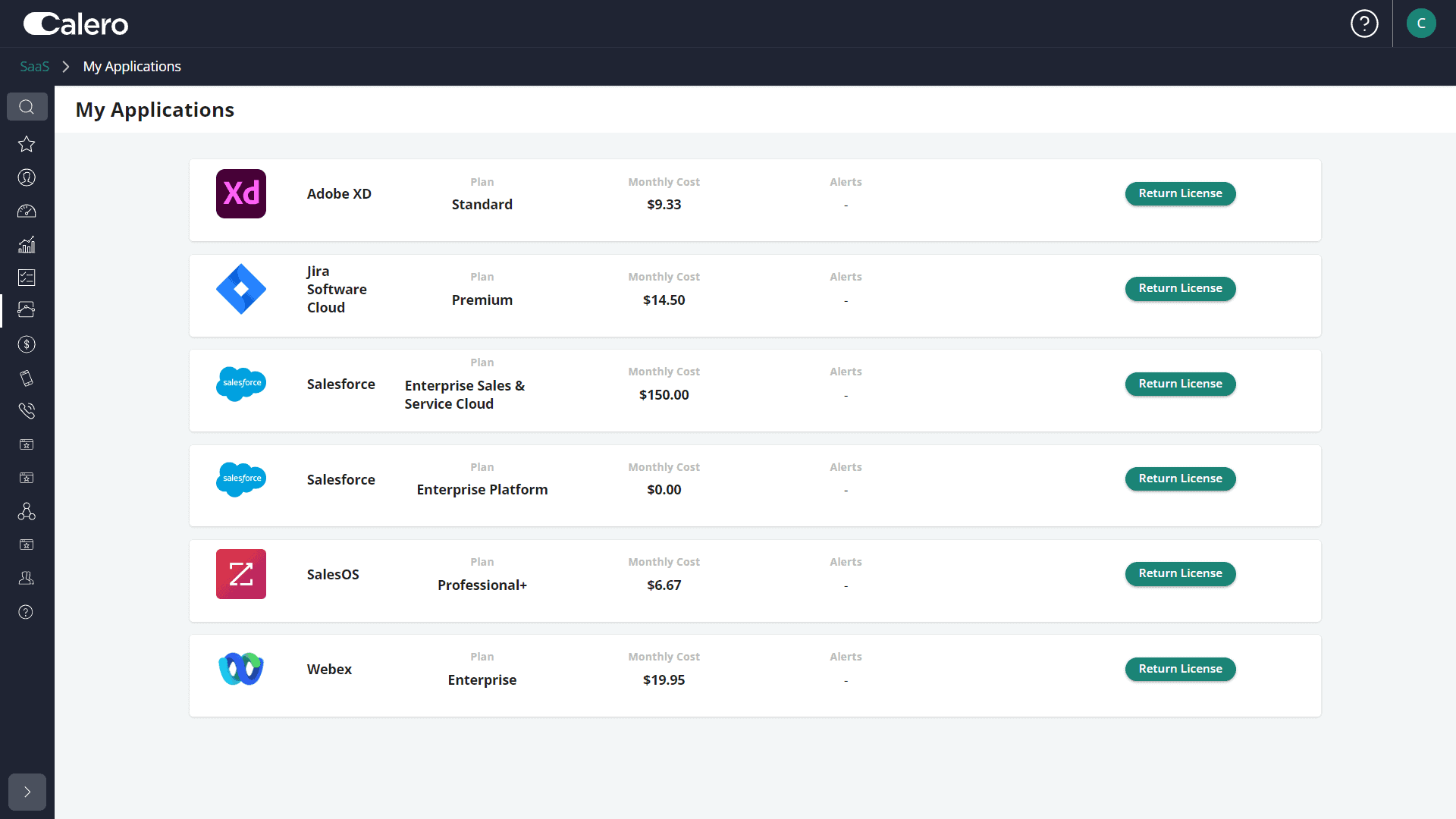Viewport: 1456px width, 819px height.
Task: Select the 'Adobe XD' application name
Action: pyautogui.click(x=339, y=194)
